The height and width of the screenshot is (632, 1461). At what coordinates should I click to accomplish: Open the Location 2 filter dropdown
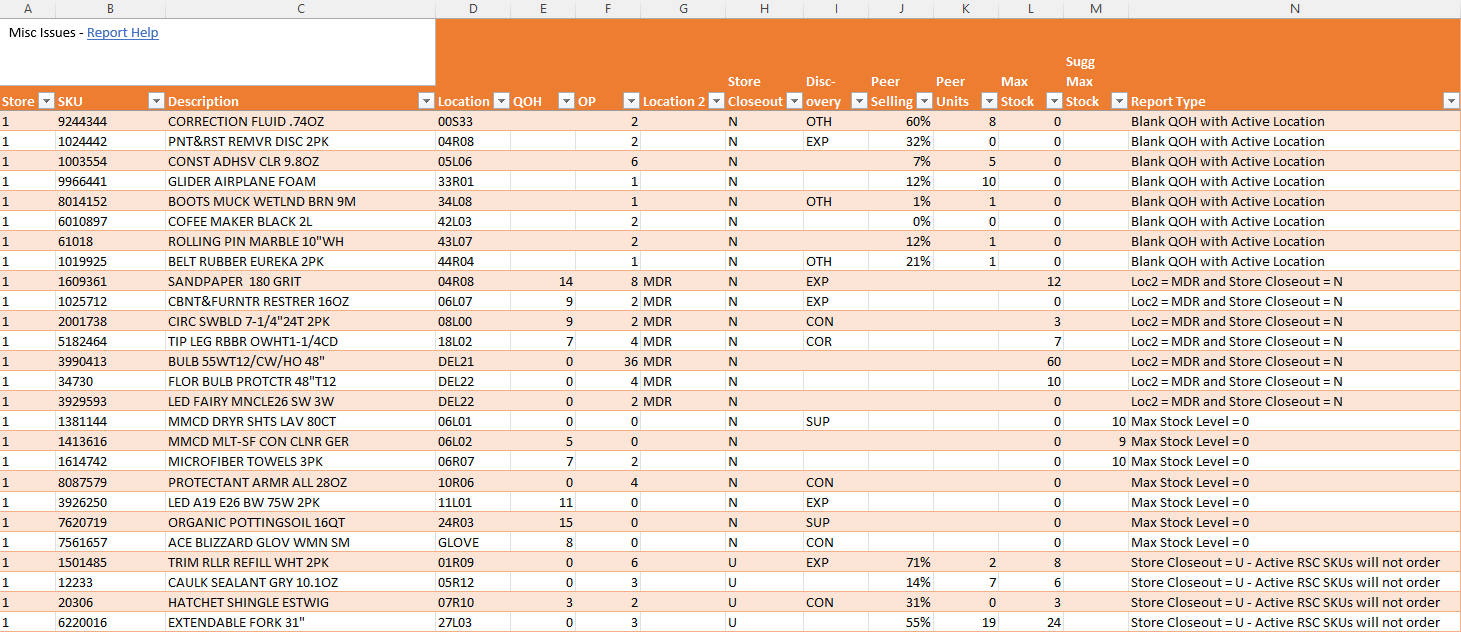point(716,101)
